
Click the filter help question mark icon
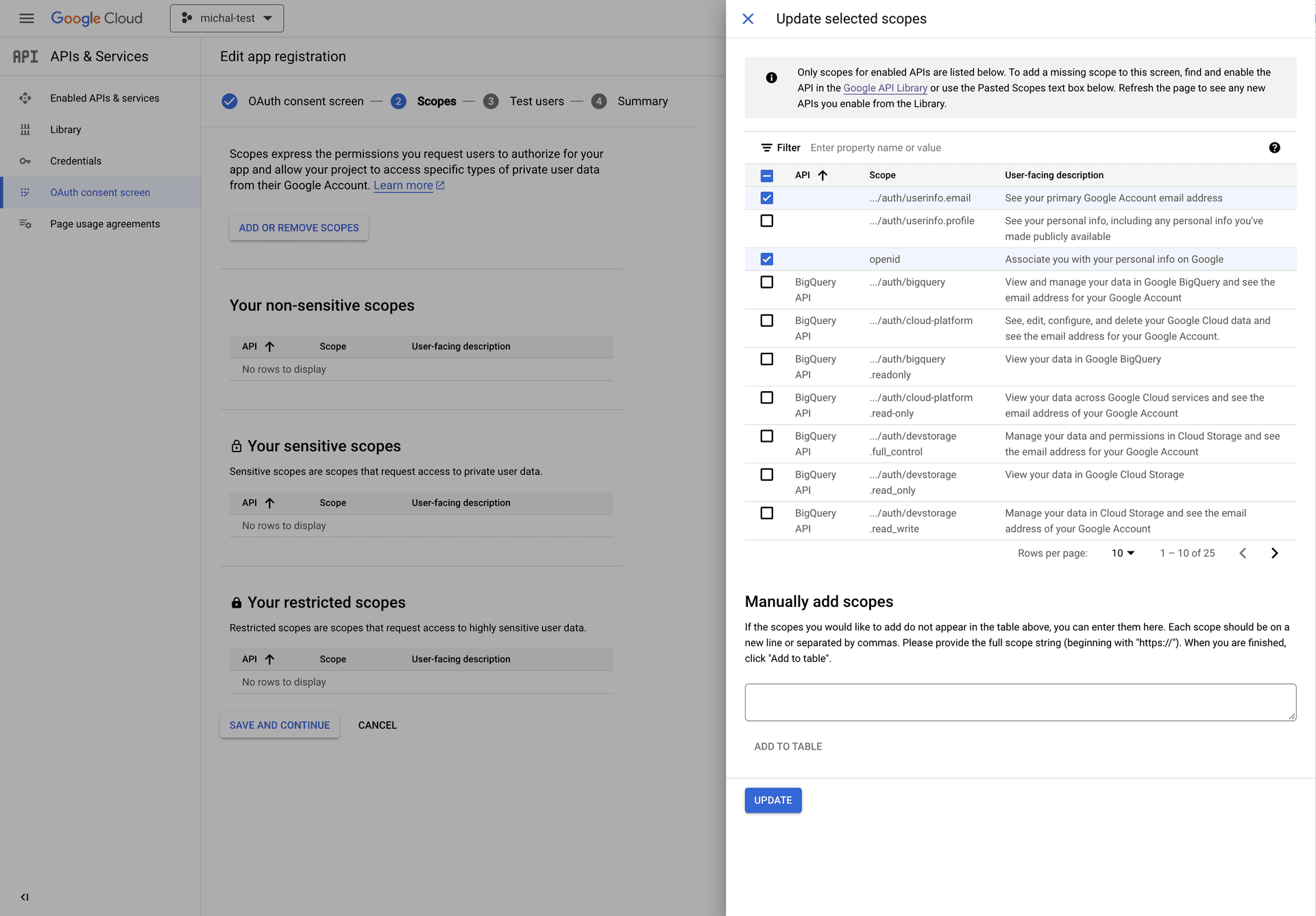1274,148
